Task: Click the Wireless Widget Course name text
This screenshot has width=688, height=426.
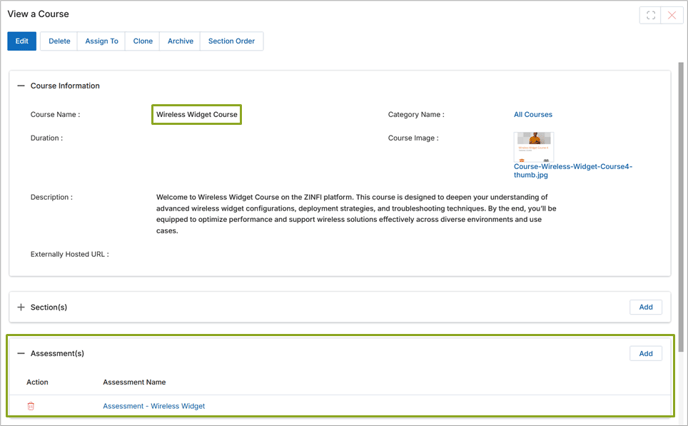Action: pyautogui.click(x=197, y=115)
